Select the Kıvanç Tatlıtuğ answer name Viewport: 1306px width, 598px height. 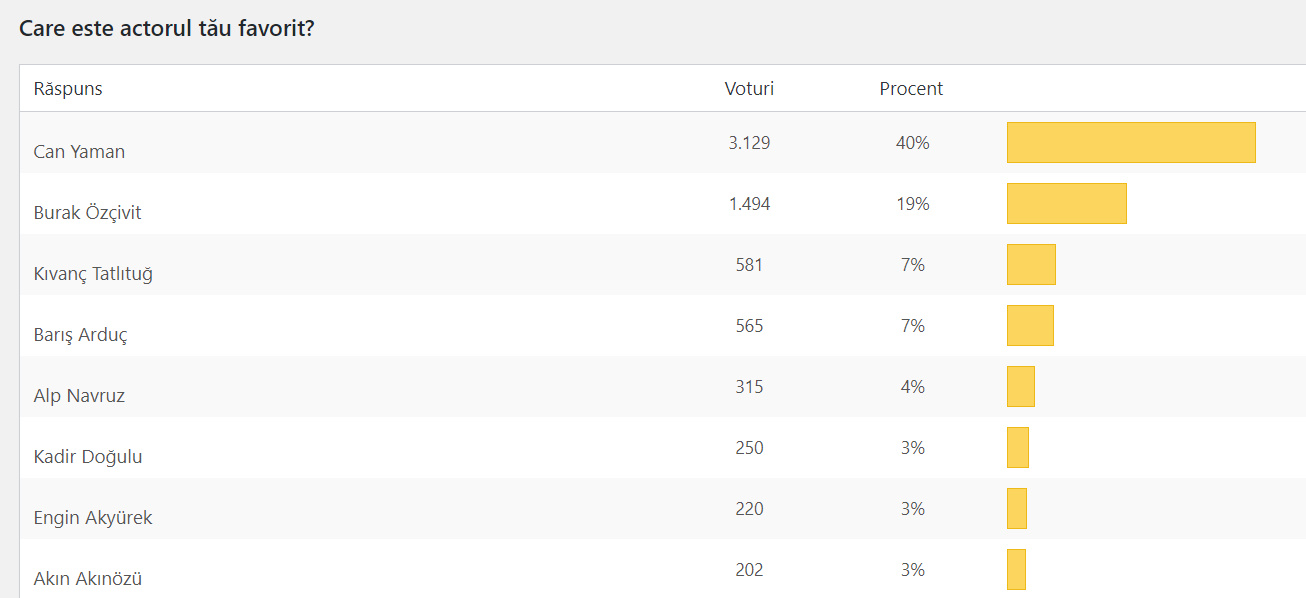coord(93,274)
